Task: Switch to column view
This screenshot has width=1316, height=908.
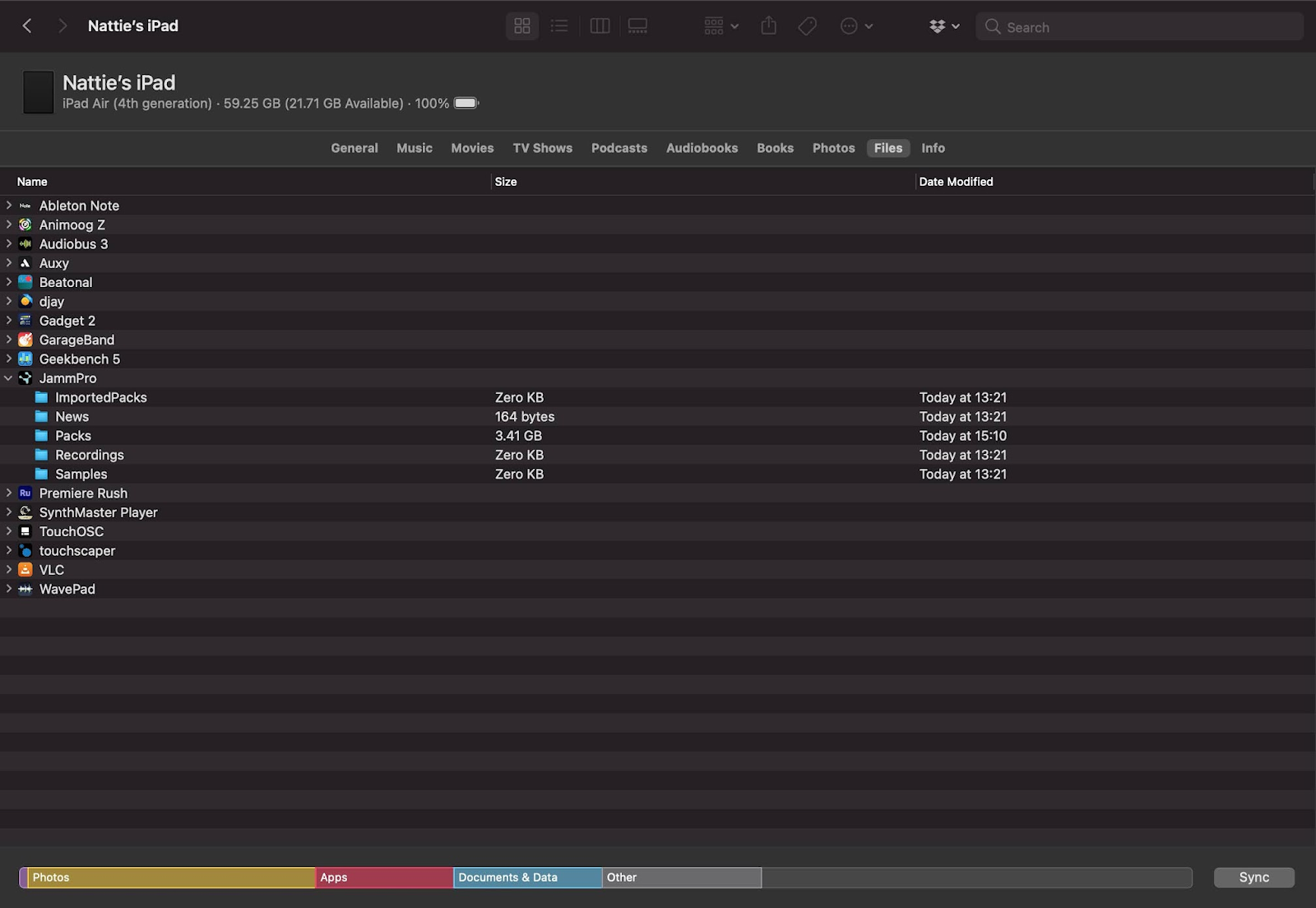Action: pos(600,26)
